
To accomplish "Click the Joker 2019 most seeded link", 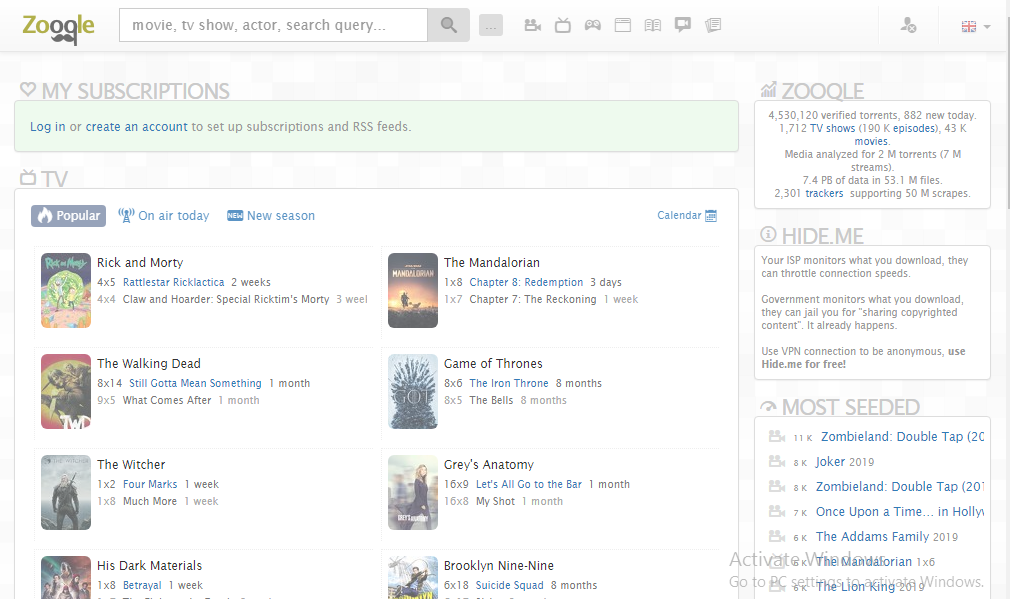I will click(830, 462).
